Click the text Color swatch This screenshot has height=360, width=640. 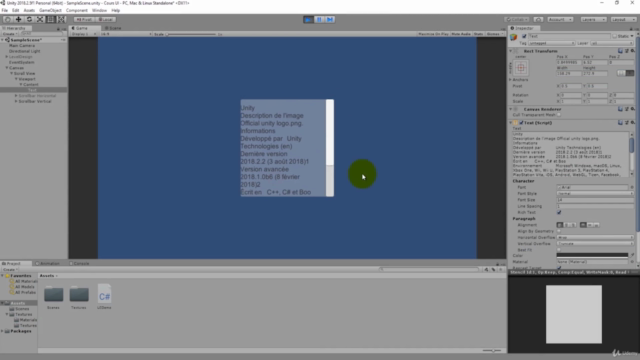pyautogui.click(x=592, y=255)
